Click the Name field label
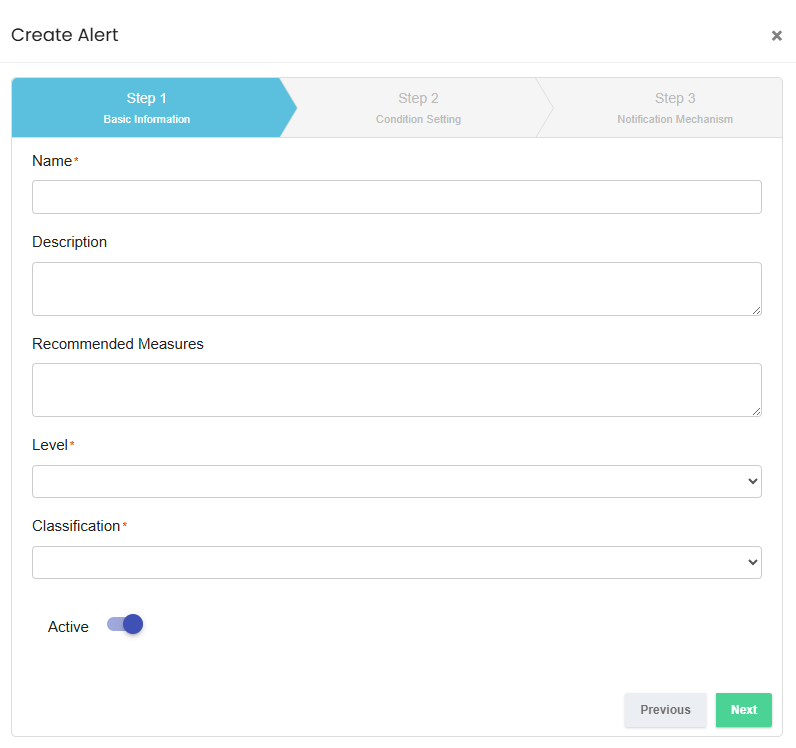 coord(52,161)
